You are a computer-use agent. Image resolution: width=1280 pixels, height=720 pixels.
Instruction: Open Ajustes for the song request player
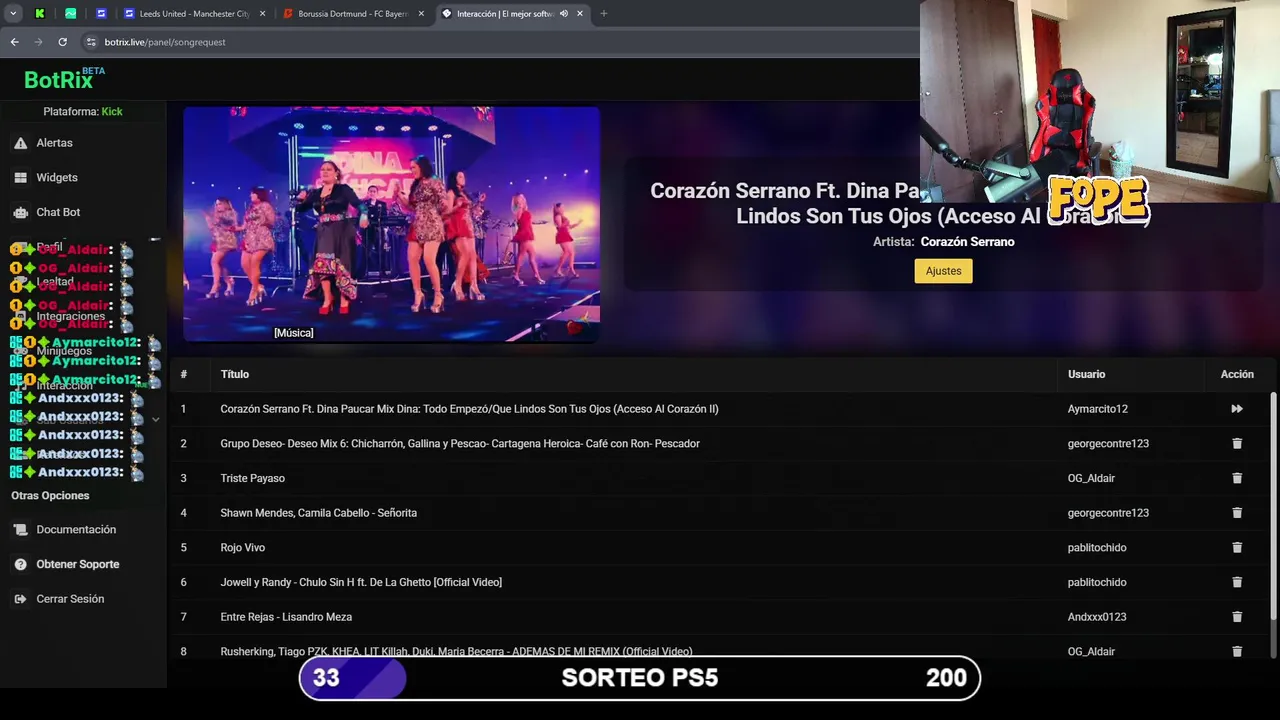[943, 271]
